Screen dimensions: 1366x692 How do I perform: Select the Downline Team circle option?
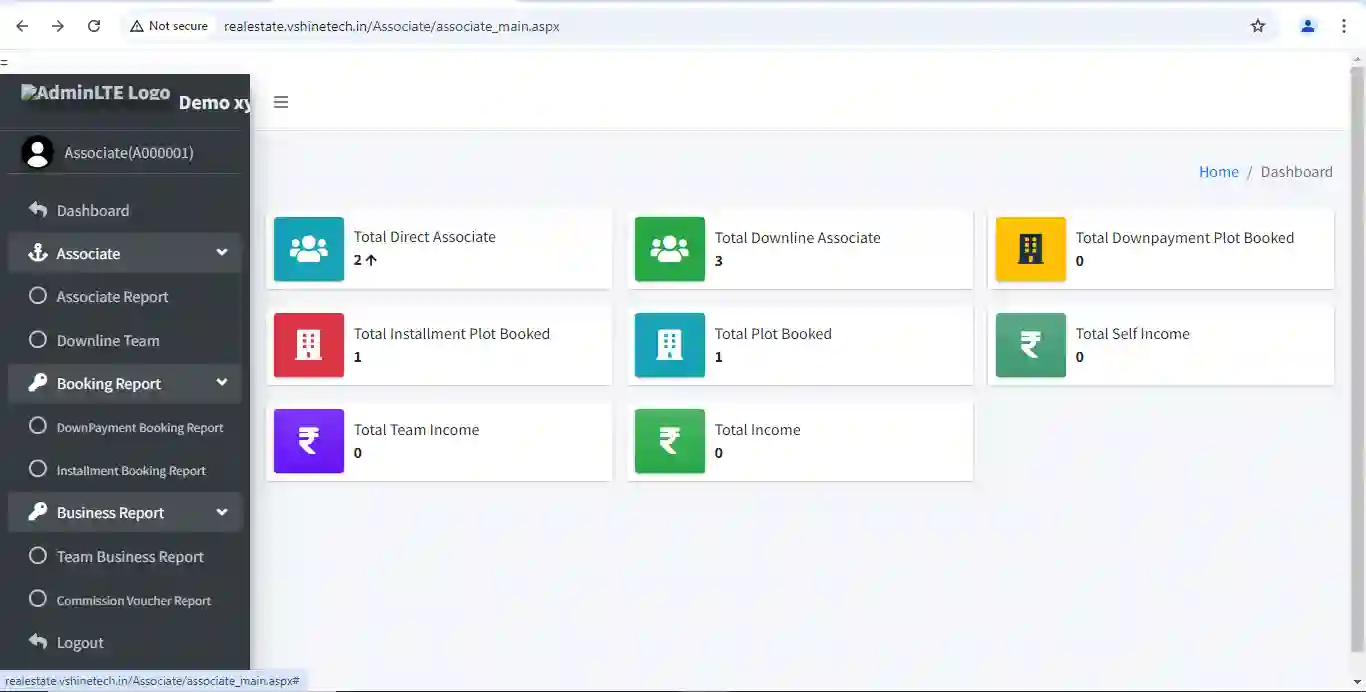tap(38, 340)
